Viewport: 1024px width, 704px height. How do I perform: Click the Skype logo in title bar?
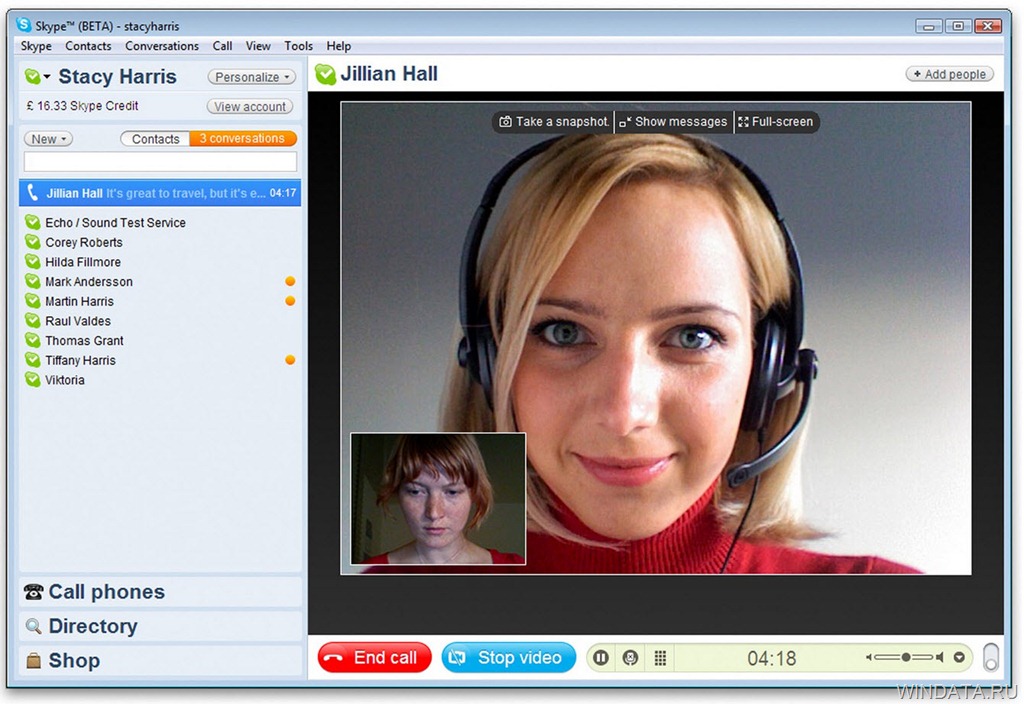pos(24,25)
